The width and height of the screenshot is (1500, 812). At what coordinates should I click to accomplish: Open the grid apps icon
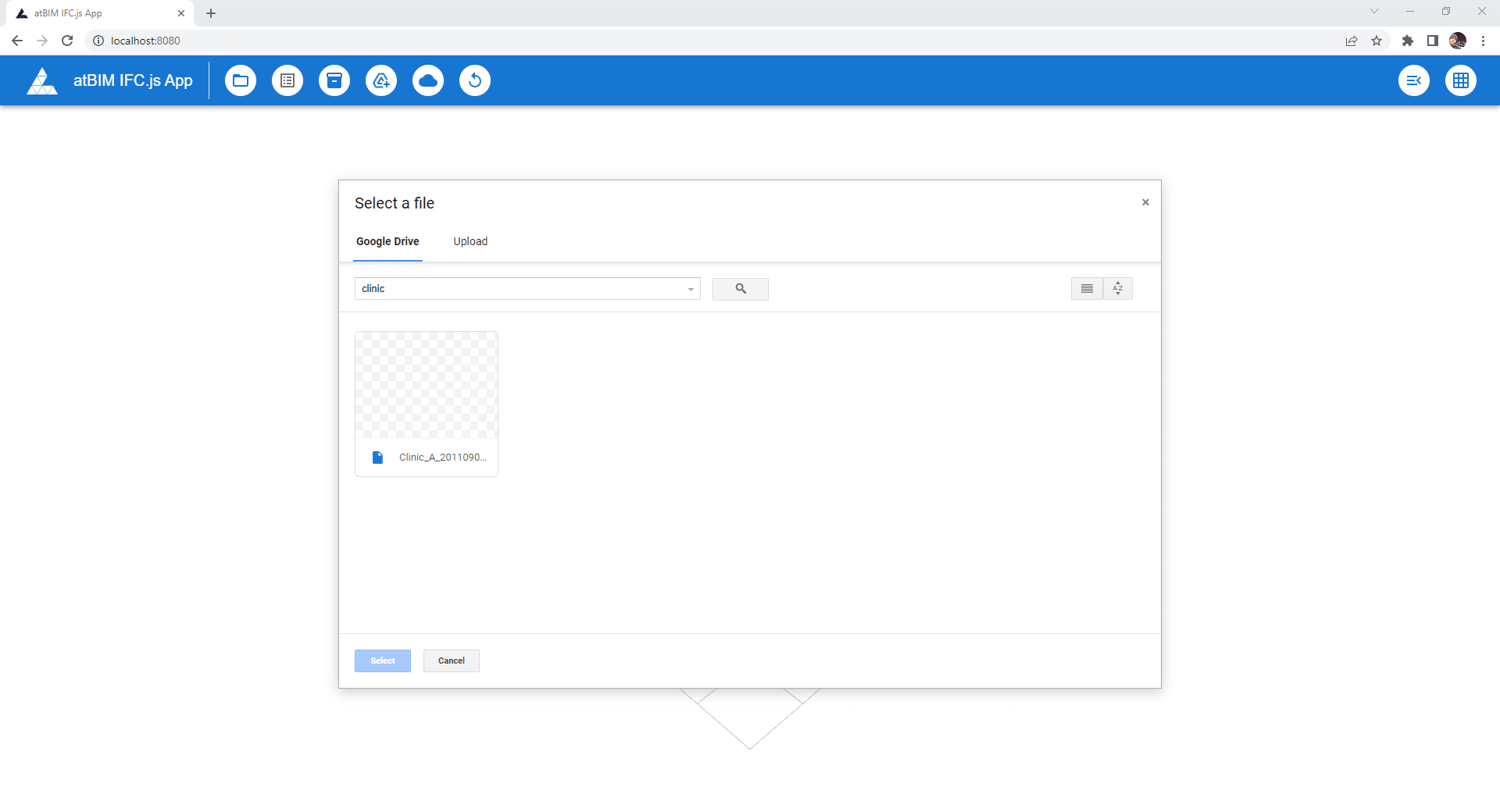coord(1460,80)
